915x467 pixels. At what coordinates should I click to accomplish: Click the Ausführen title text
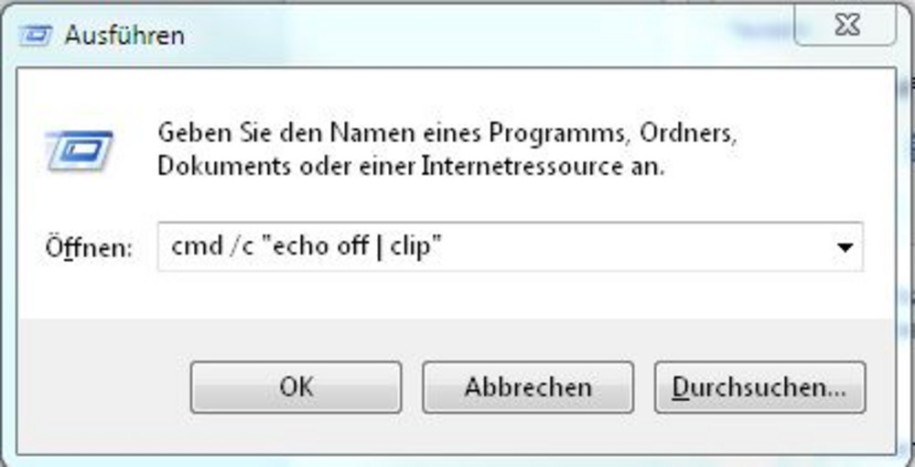[x=124, y=36]
